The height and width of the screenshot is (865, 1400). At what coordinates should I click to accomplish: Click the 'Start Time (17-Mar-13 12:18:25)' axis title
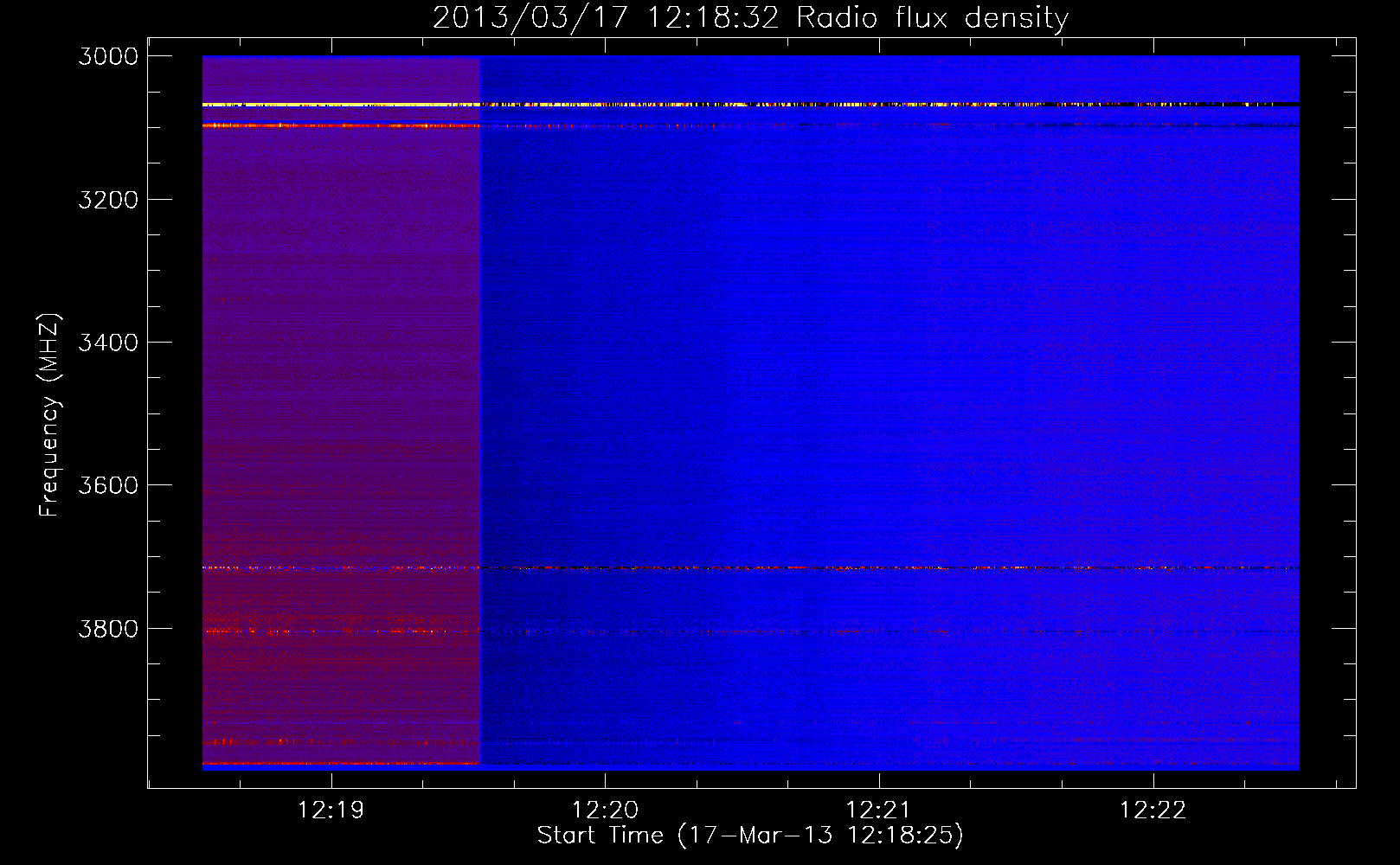pos(750,836)
